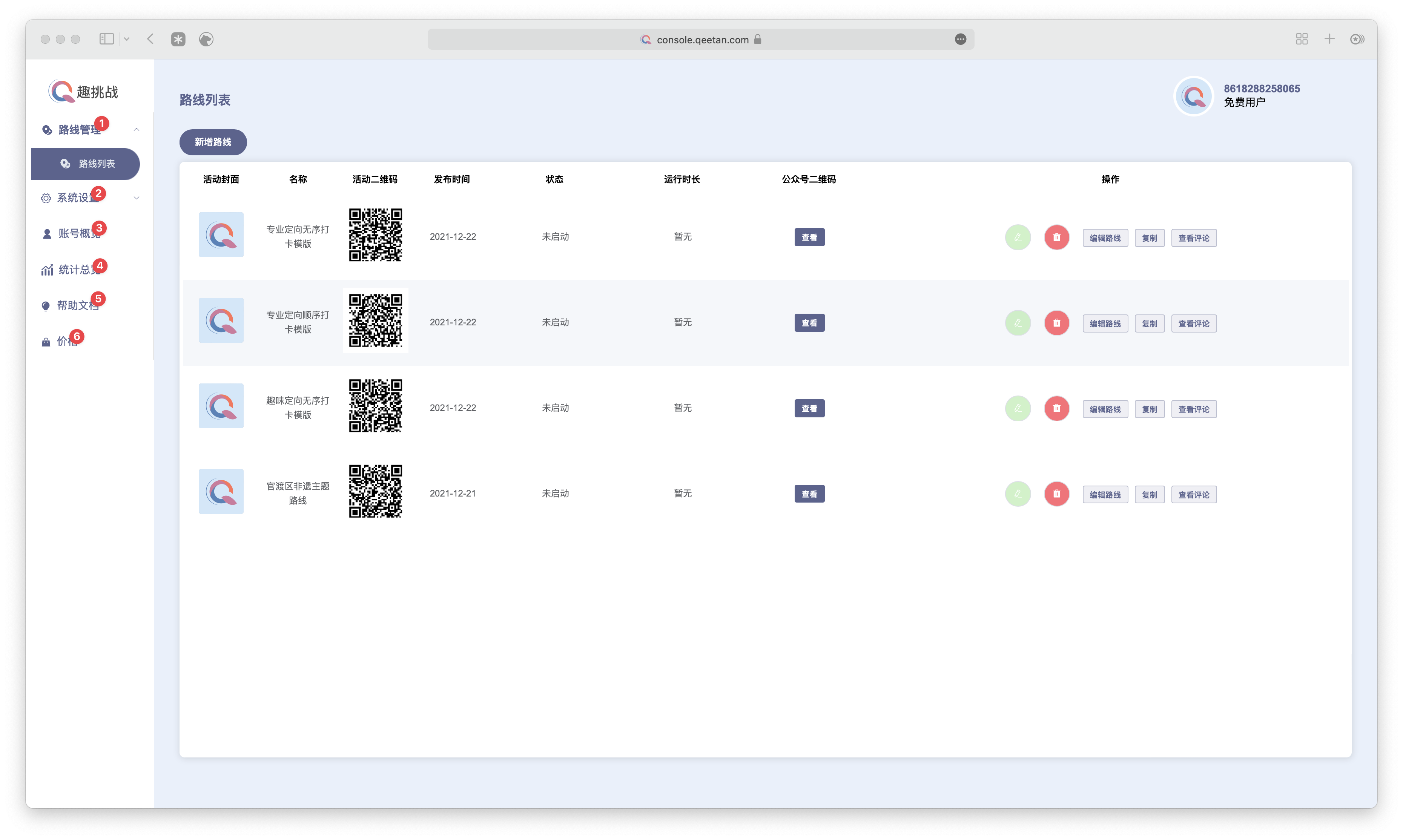Open Safari sidebar toggle icon

[x=106, y=39]
